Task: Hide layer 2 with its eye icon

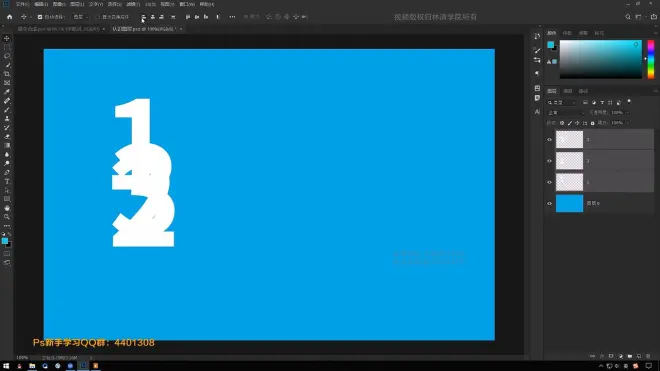Action: click(549, 161)
